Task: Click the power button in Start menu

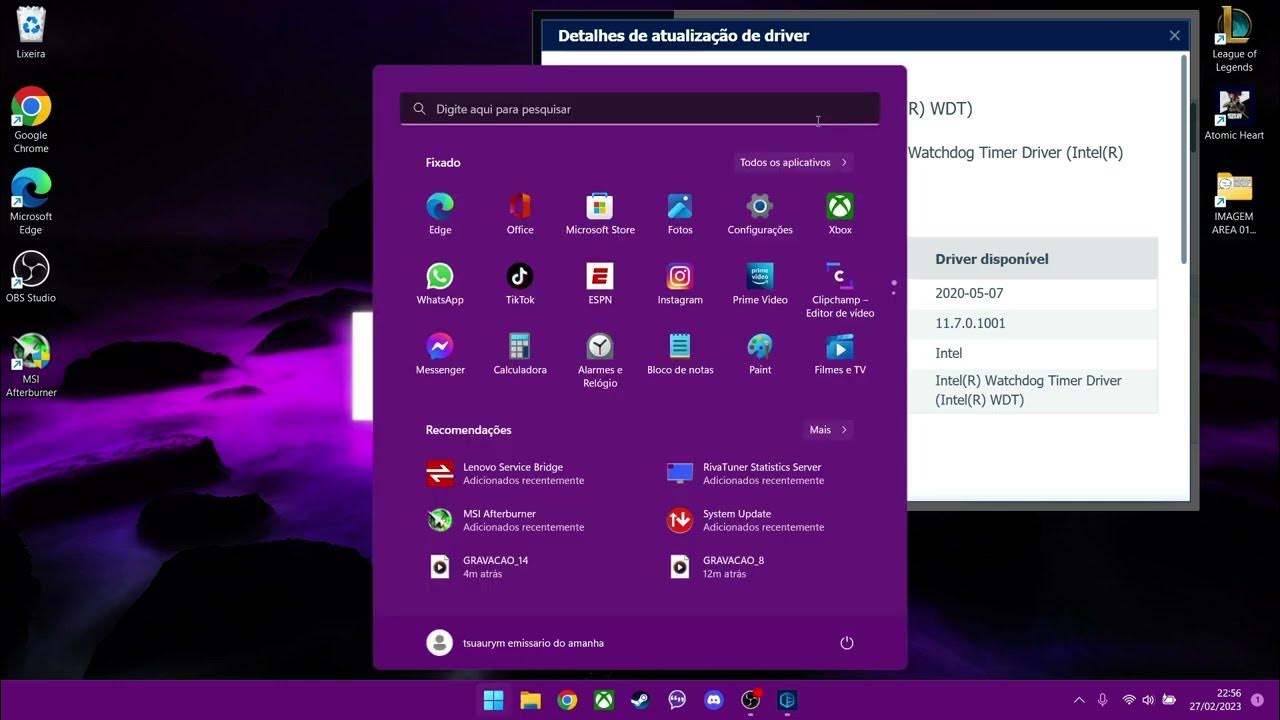Action: pyautogui.click(x=847, y=643)
